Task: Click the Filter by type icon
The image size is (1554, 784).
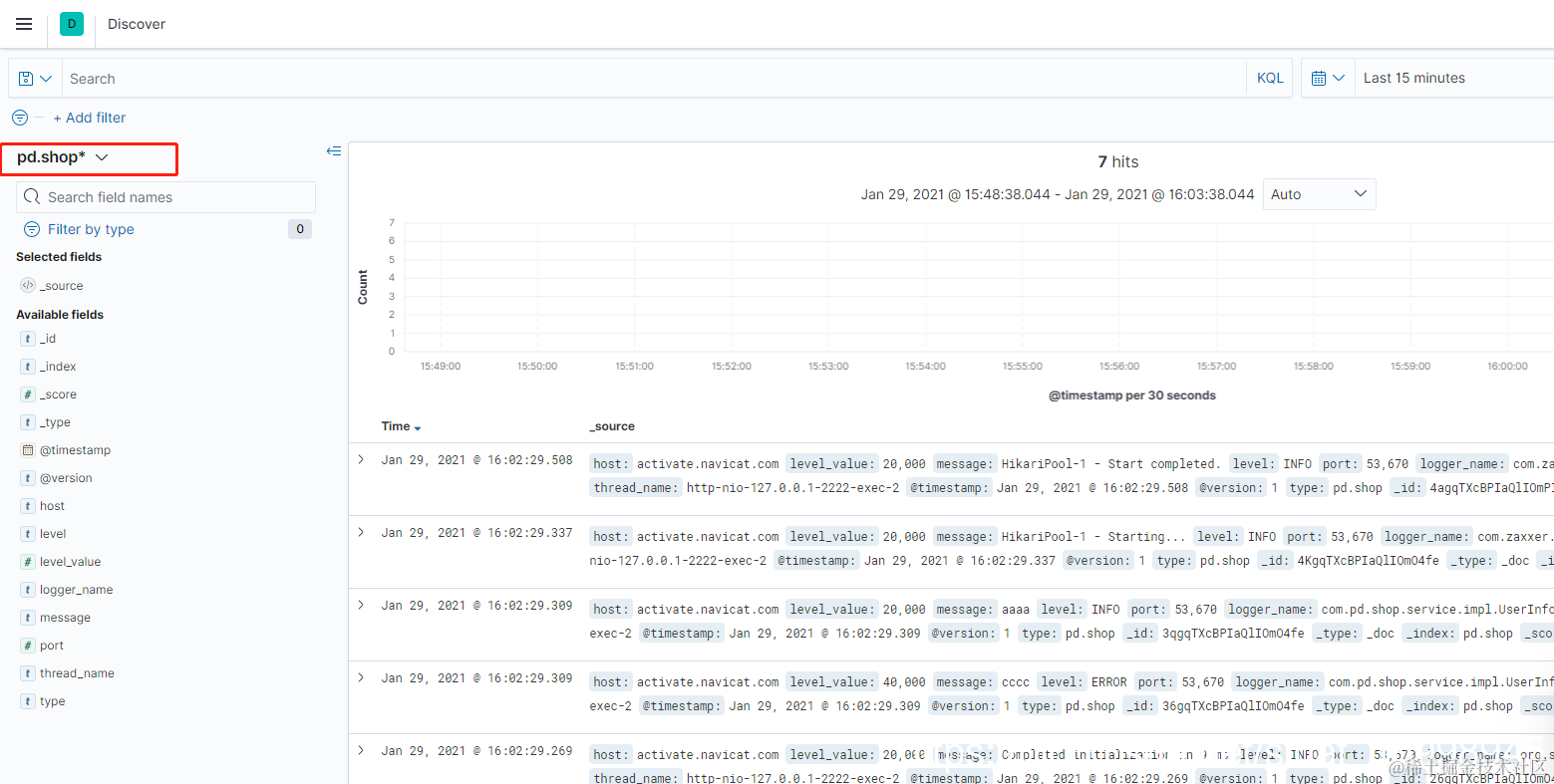Action: [x=32, y=229]
